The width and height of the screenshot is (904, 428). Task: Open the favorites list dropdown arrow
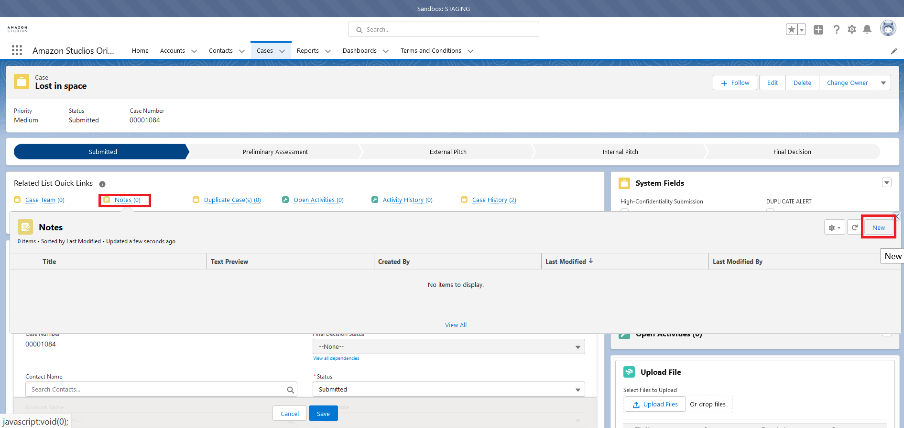(x=801, y=30)
